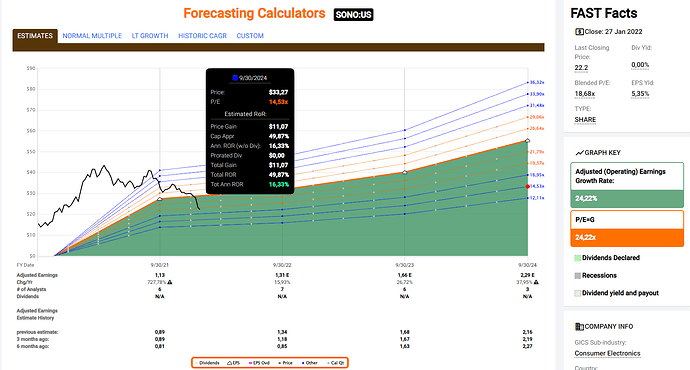The height and width of the screenshot is (370, 690).
Task: Click the 2,29 E adjusted earnings estimate
Action: 527,275
